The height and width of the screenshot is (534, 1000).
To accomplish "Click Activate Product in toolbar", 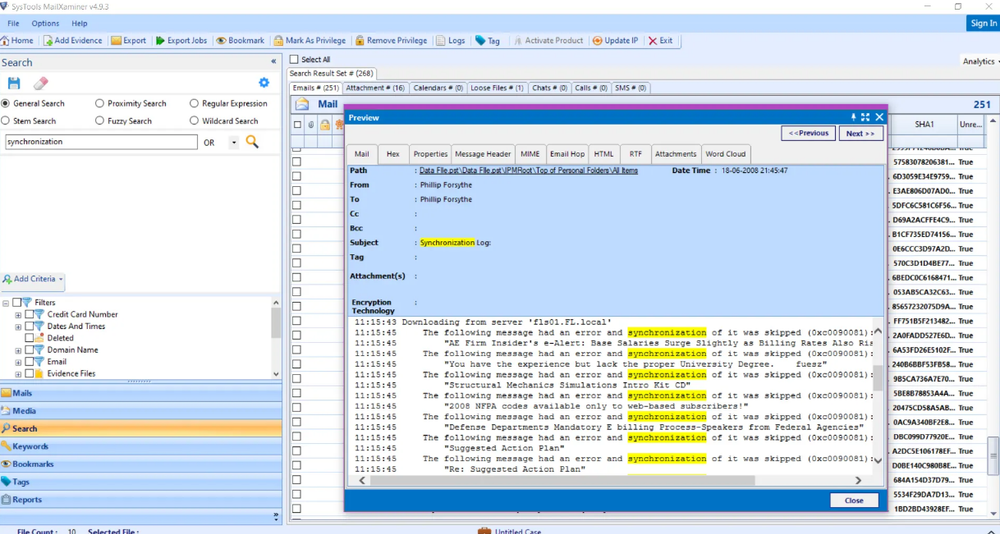I will pos(548,40).
